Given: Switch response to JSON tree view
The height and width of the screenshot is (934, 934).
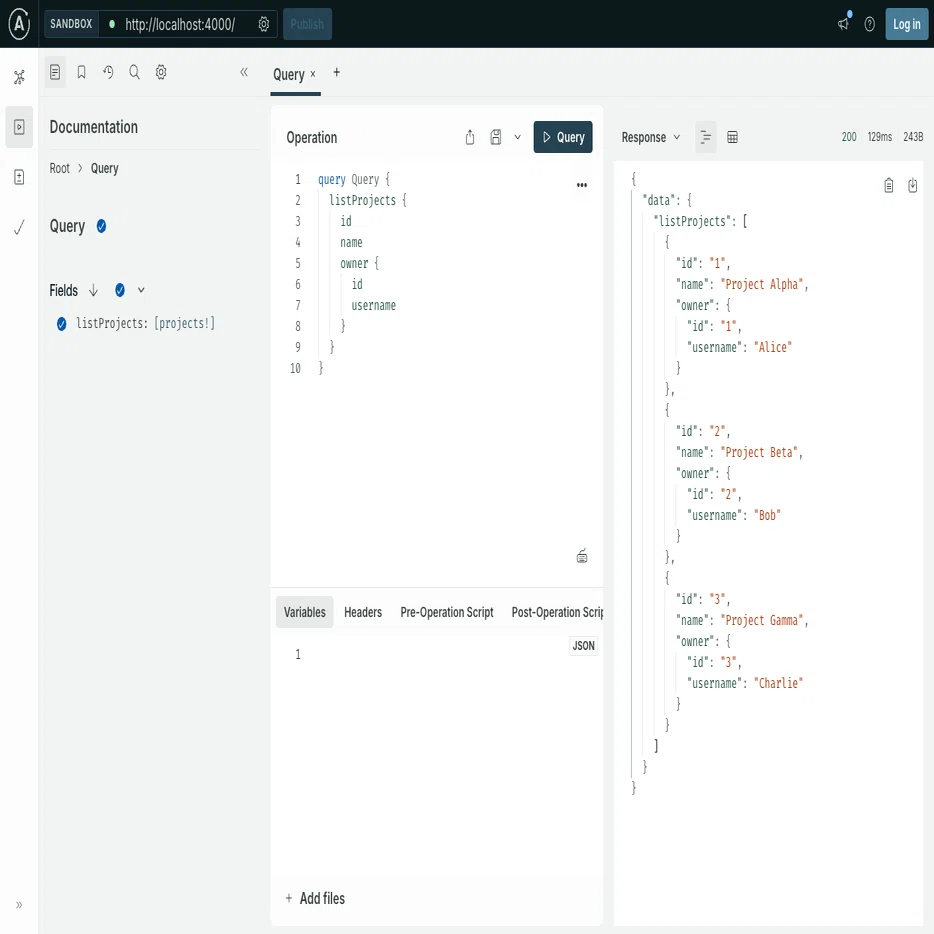Looking at the screenshot, I should (706, 138).
